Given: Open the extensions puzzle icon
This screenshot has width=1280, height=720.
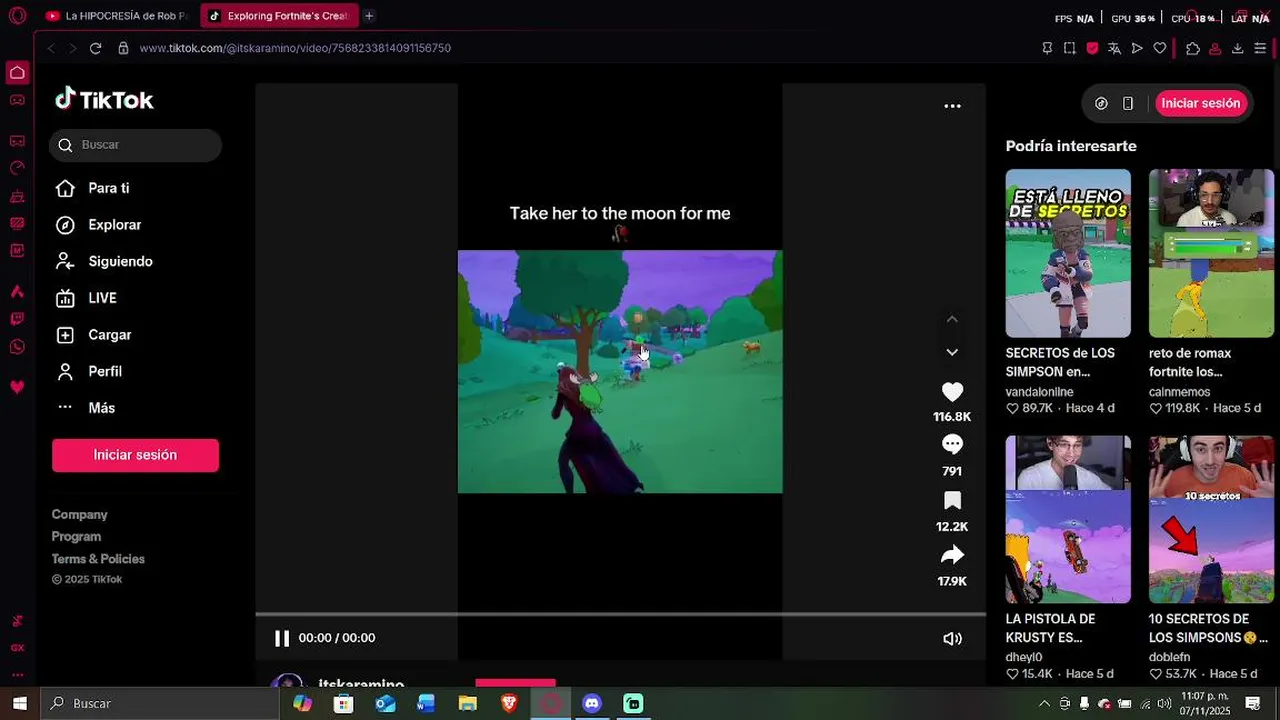Looking at the screenshot, I should pos(1192,48).
